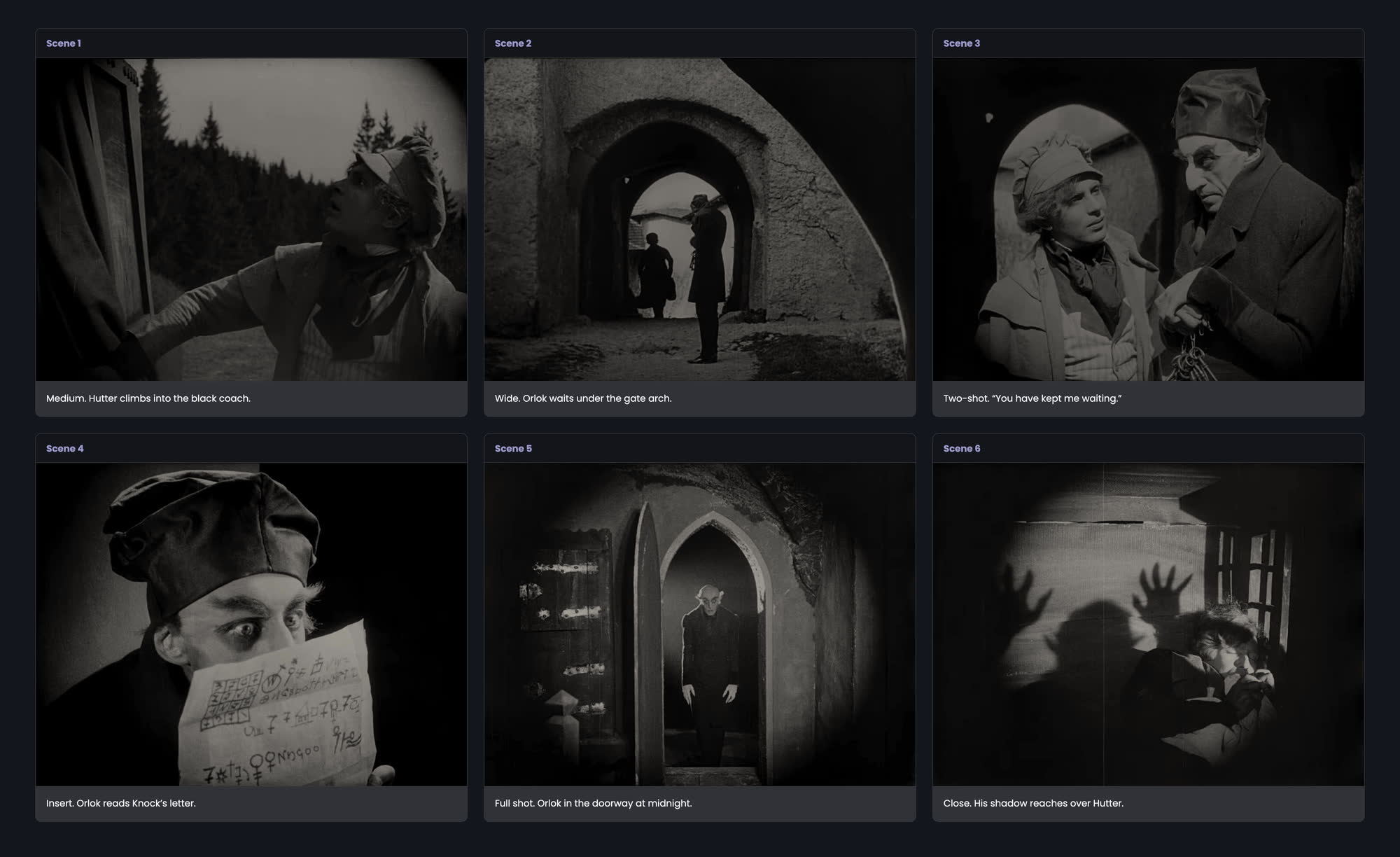Open the Scene 4 letter insert image

click(x=251, y=625)
